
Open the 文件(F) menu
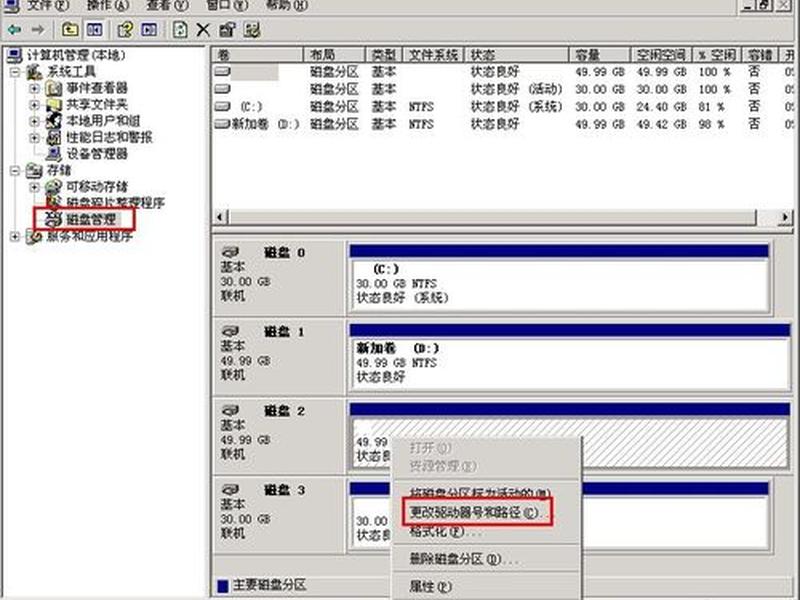[x=47, y=6]
